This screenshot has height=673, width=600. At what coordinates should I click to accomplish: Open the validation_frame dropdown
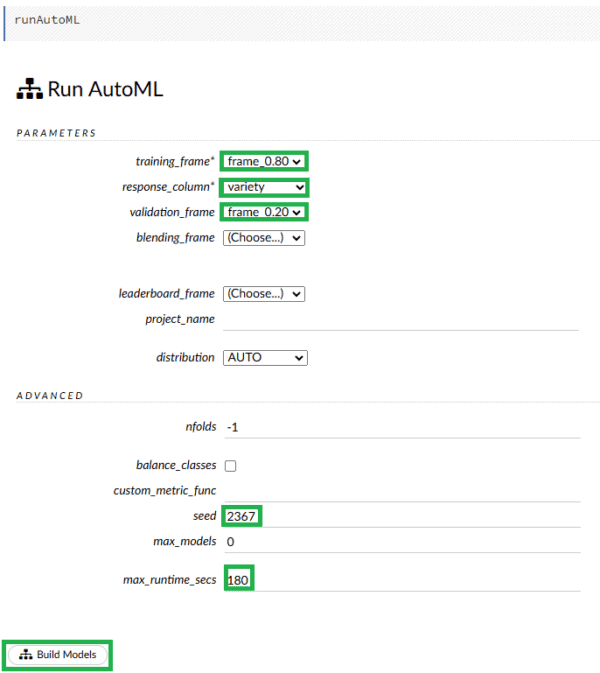[x=265, y=212]
